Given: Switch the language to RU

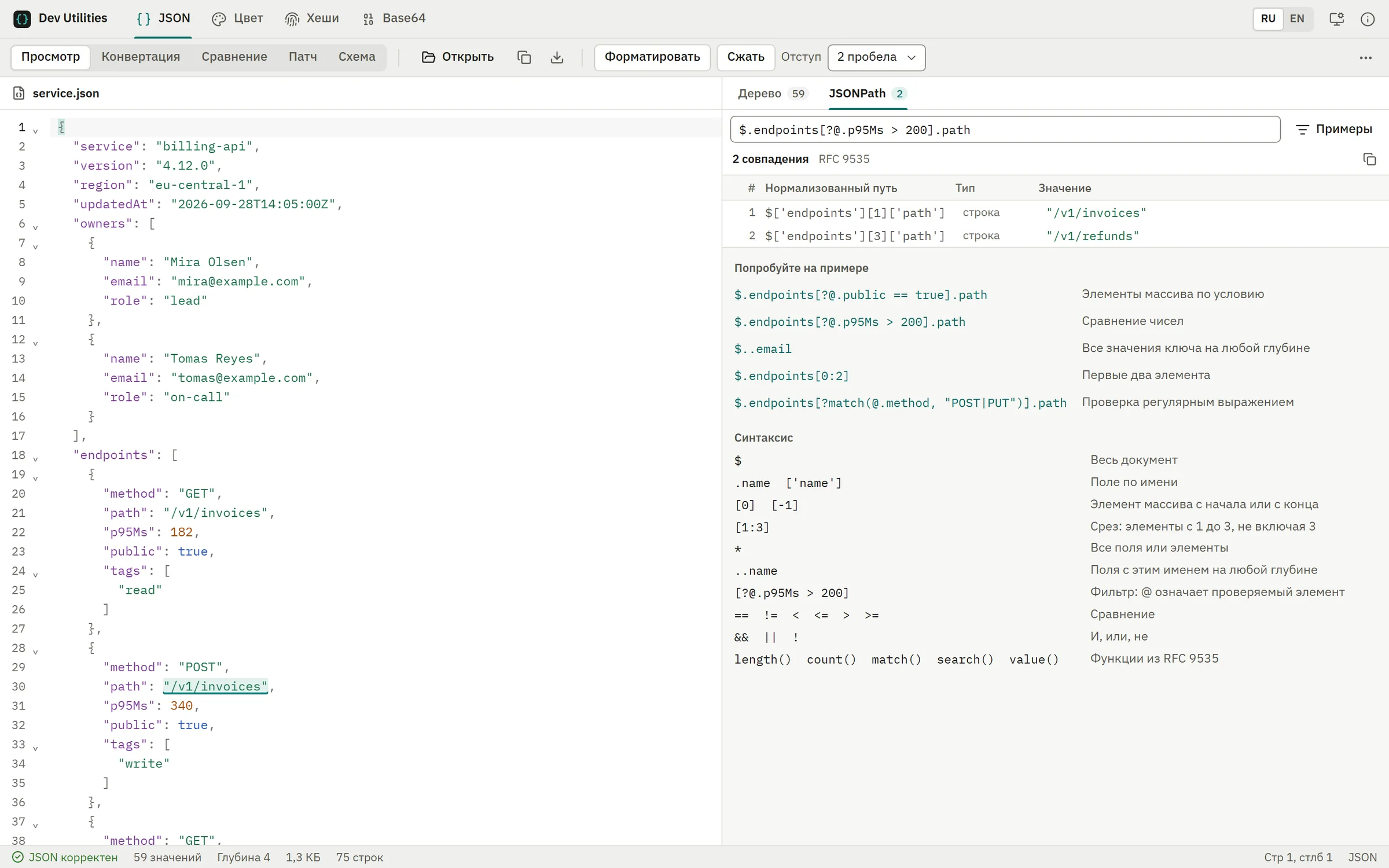Looking at the screenshot, I should click(1268, 19).
